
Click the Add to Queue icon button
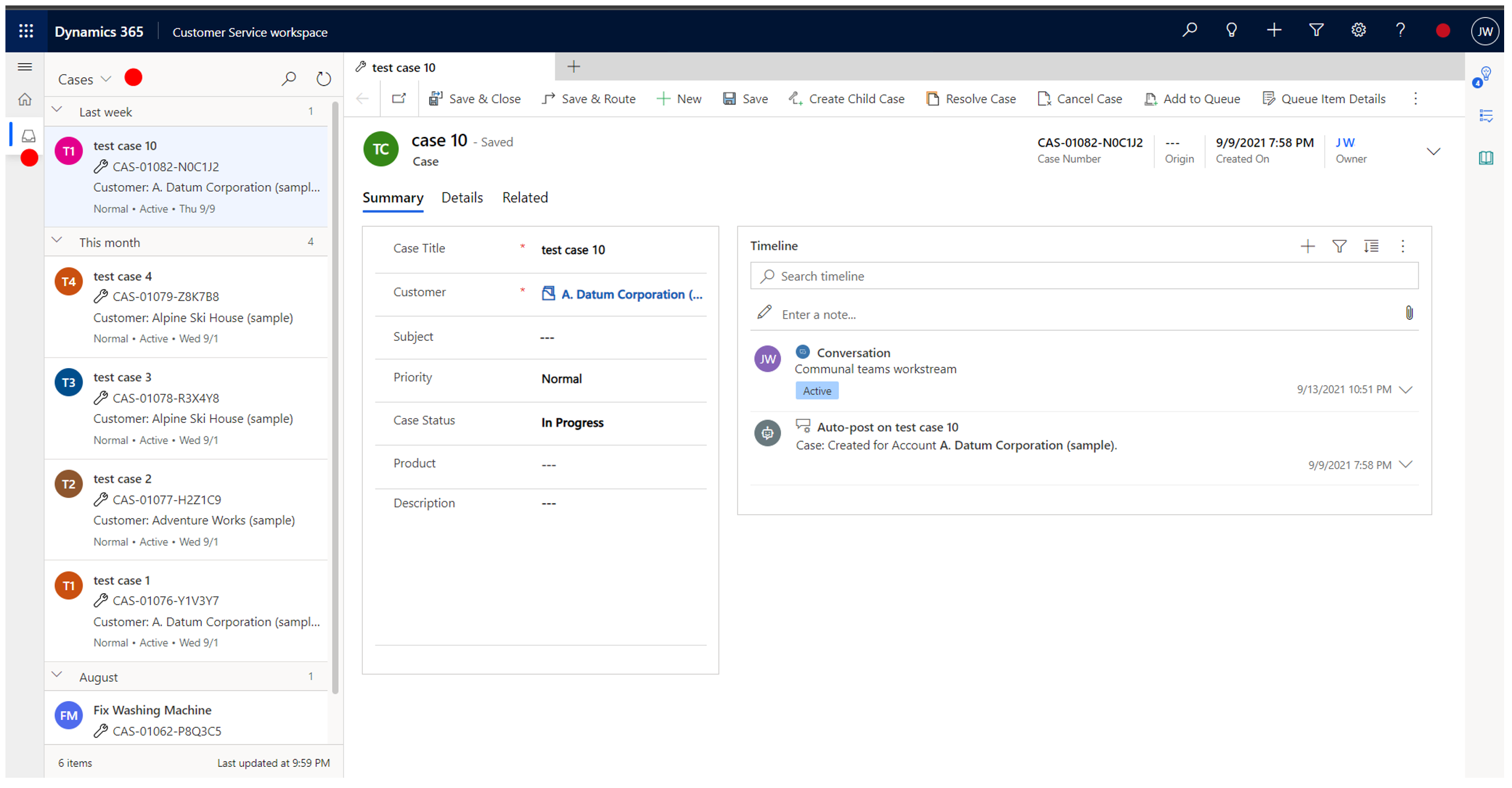point(1148,98)
